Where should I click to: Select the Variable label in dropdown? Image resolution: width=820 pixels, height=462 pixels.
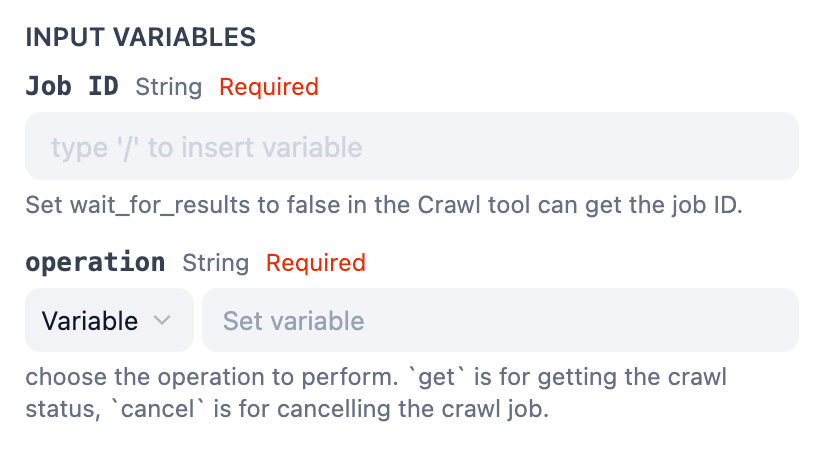pos(90,320)
